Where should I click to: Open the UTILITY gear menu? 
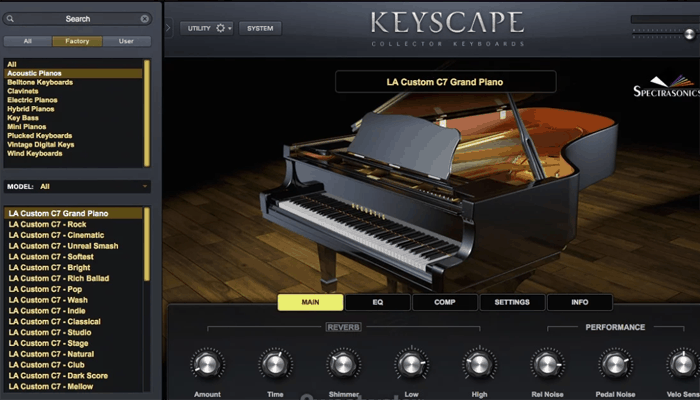[206, 28]
